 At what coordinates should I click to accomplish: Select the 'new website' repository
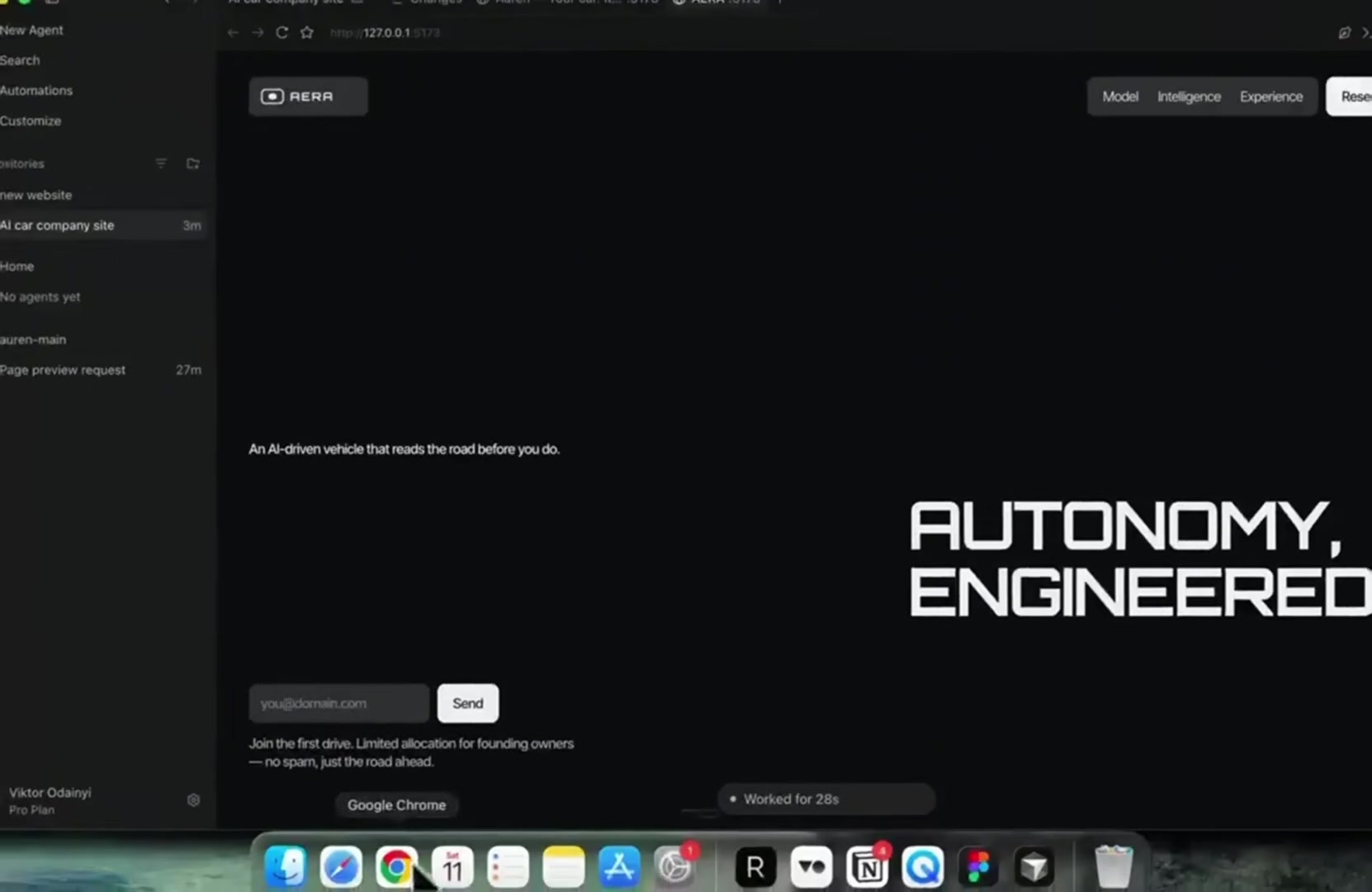pyautogui.click(x=36, y=195)
